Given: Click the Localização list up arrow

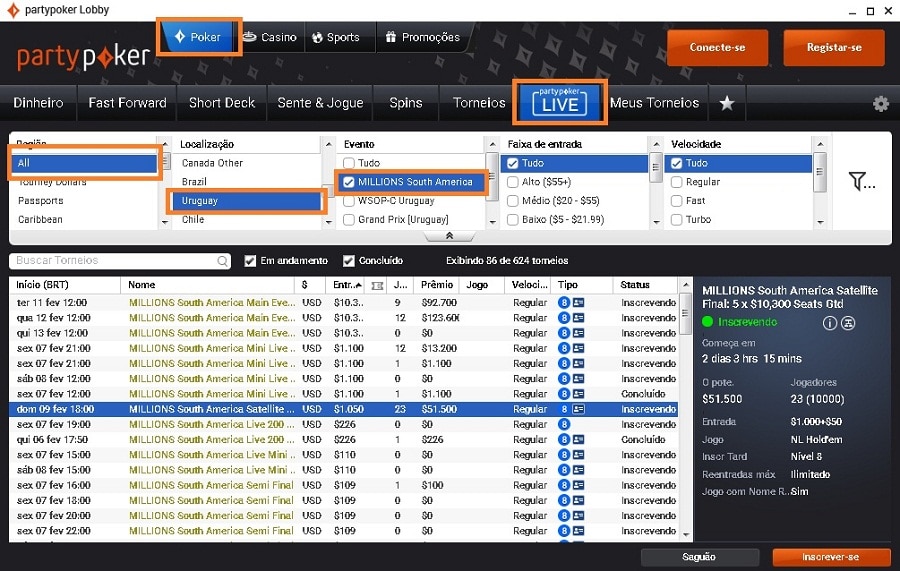Looking at the screenshot, I should tap(329, 144).
